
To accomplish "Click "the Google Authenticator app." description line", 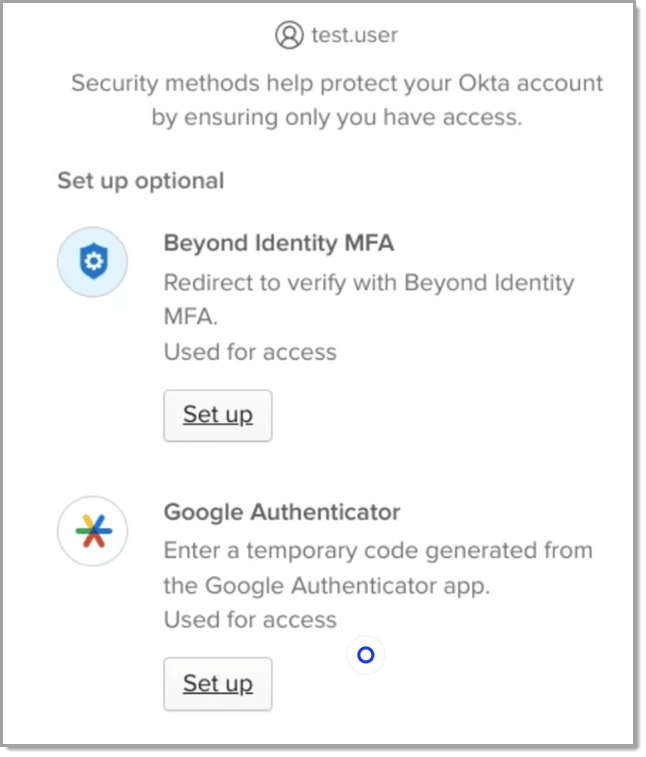I will pos(327,585).
